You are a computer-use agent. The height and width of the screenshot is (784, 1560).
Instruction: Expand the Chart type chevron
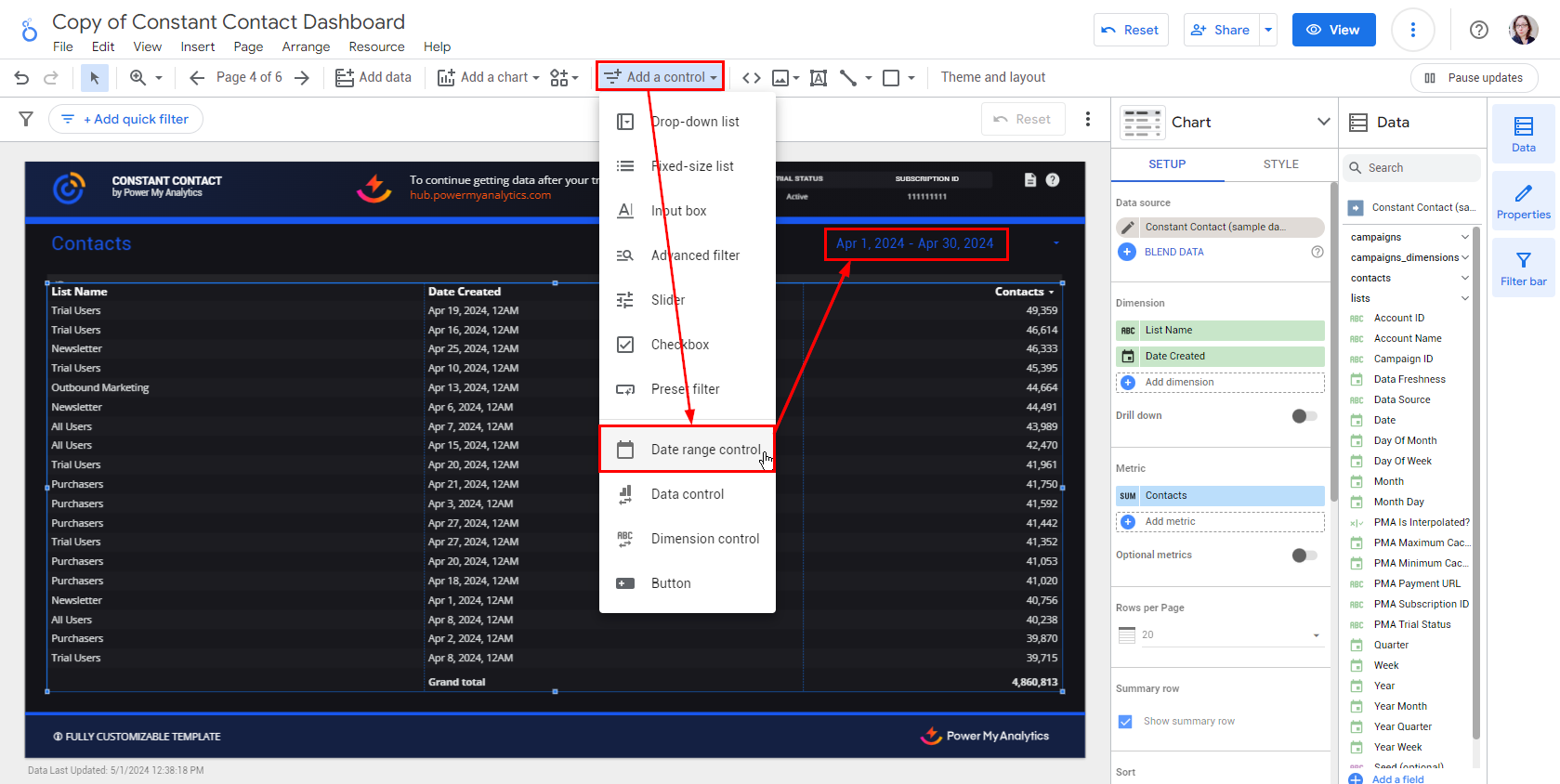click(1323, 122)
